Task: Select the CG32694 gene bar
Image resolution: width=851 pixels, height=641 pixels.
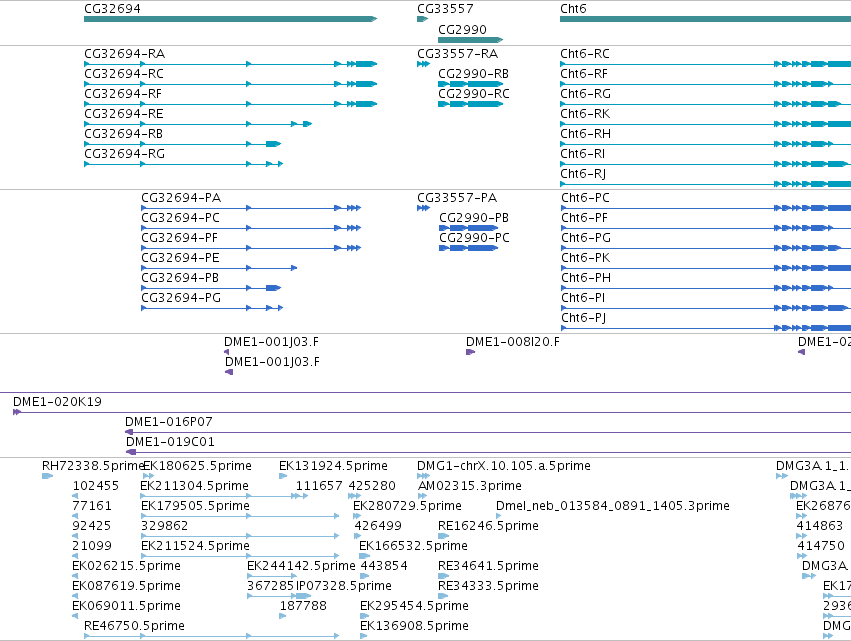Action: click(x=230, y=19)
